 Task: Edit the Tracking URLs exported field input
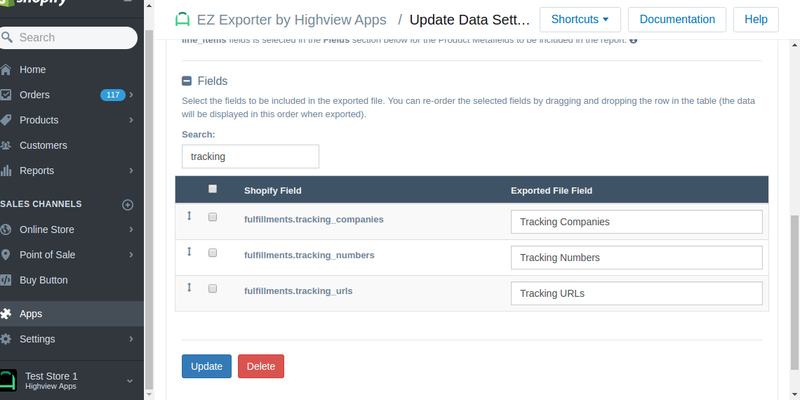637,293
